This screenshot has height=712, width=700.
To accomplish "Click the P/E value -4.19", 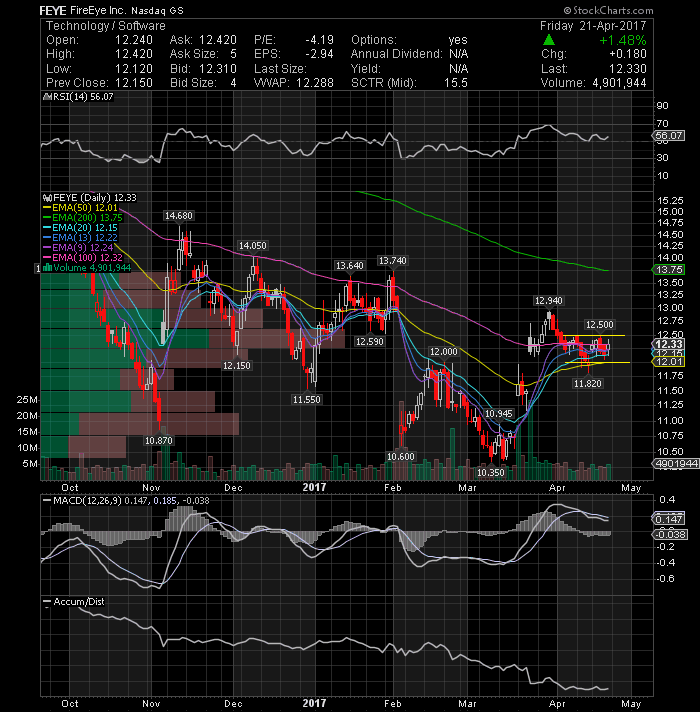I will tap(320, 40).
